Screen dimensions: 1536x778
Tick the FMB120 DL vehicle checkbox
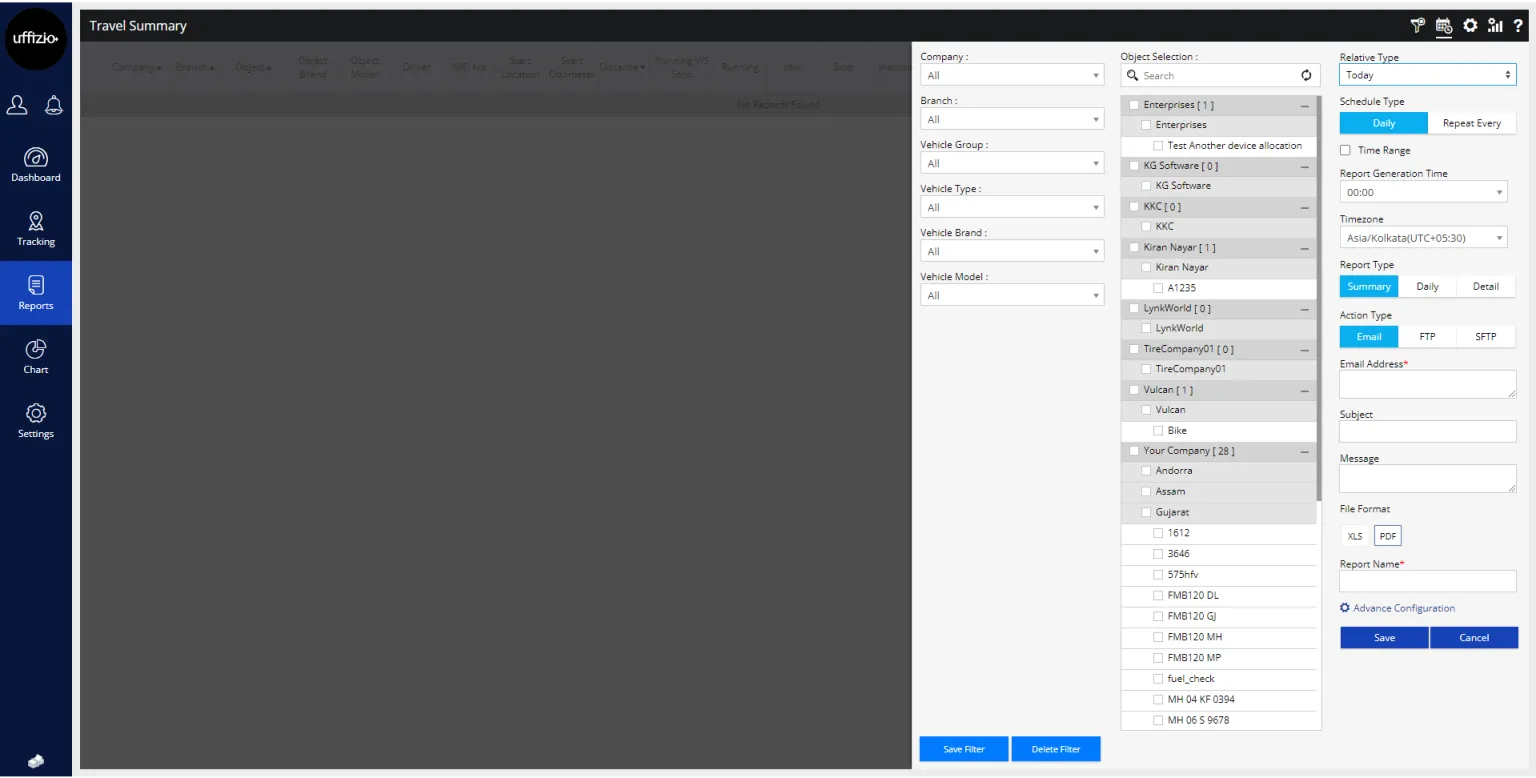[x=1158, y=596]
